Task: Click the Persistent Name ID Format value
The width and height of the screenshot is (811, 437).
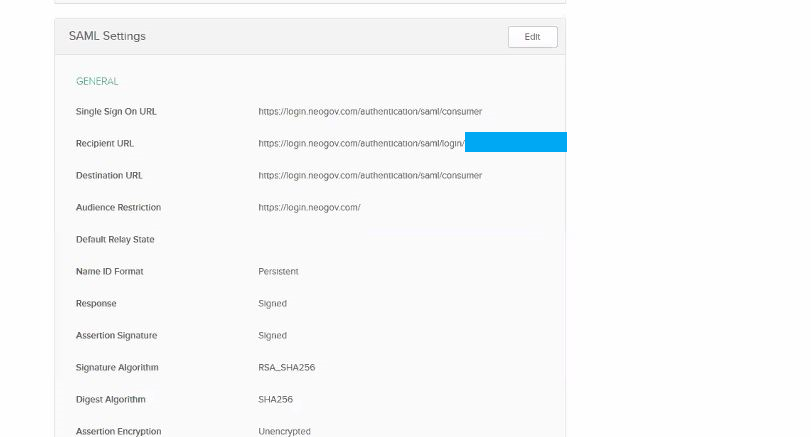Action: 278,271
